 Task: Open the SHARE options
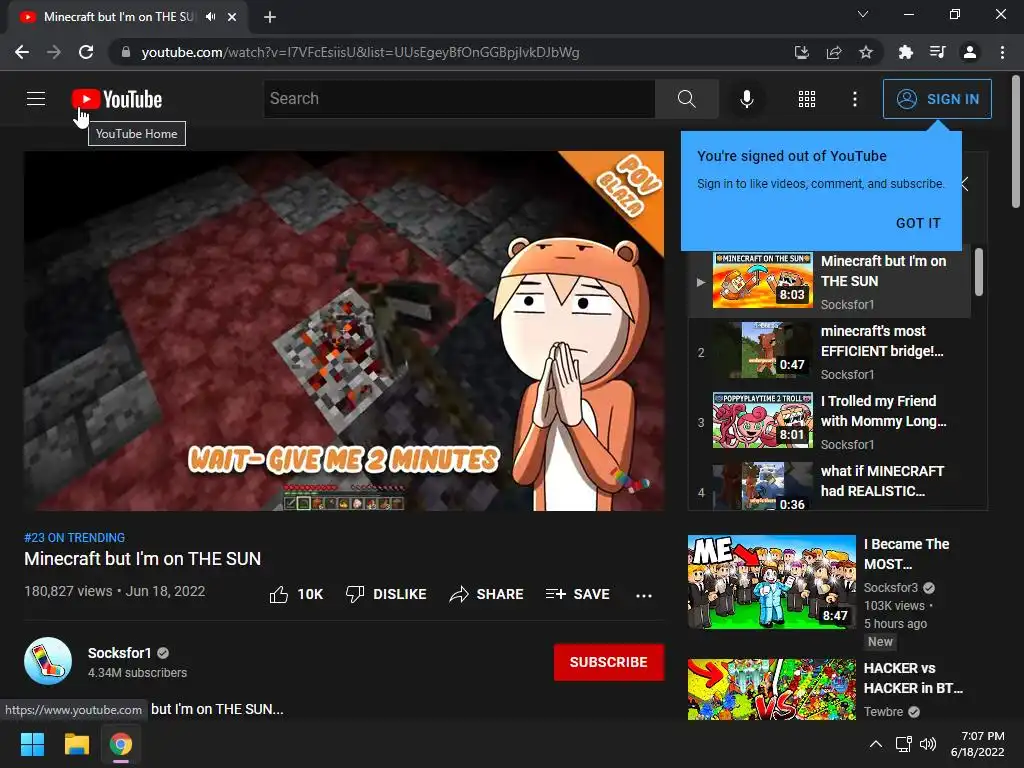point(487,594)
